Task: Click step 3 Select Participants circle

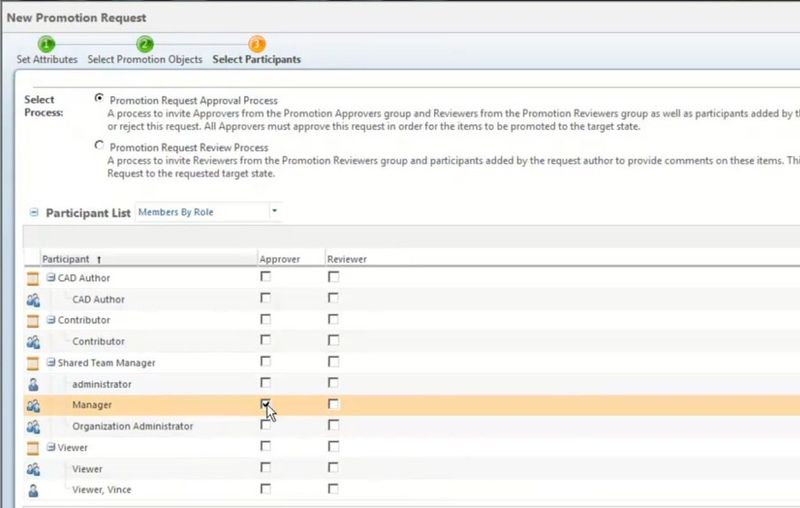Action: [257, 44]
